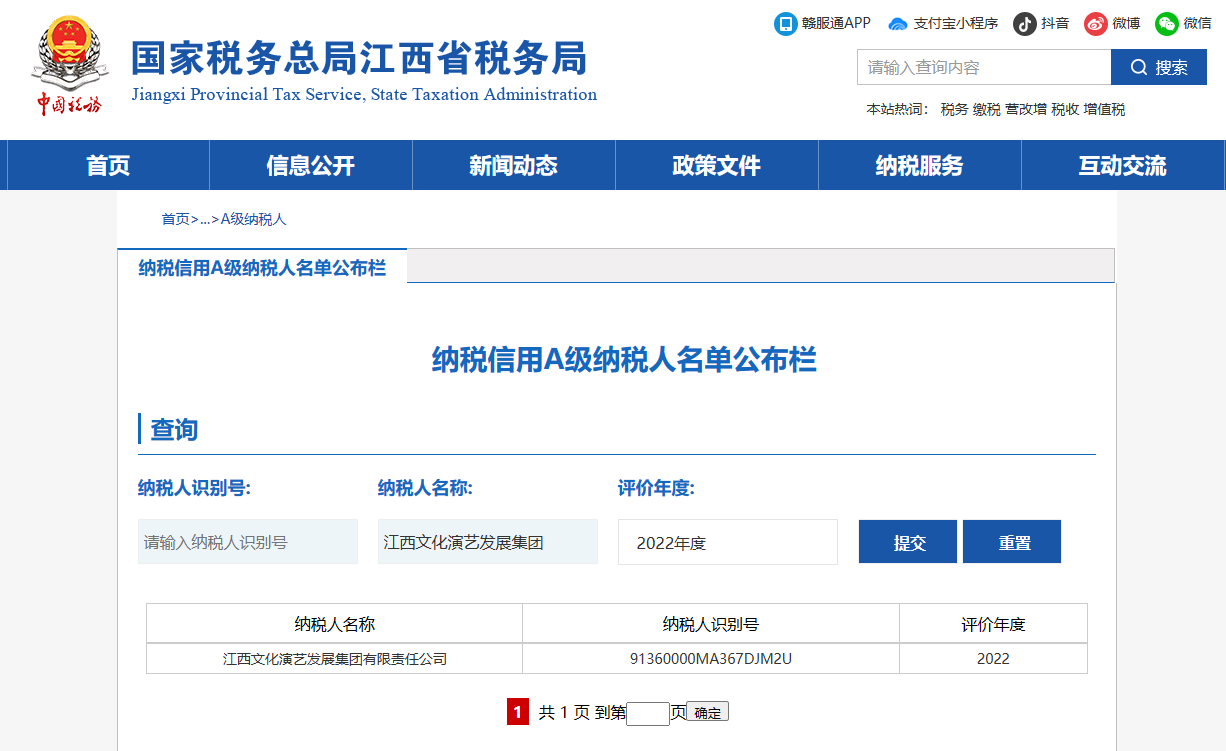The width and height of the screenshot is (1226, 751).
Task: Focus the 纳税人识别号 input field
Action: tap(248, 542)
